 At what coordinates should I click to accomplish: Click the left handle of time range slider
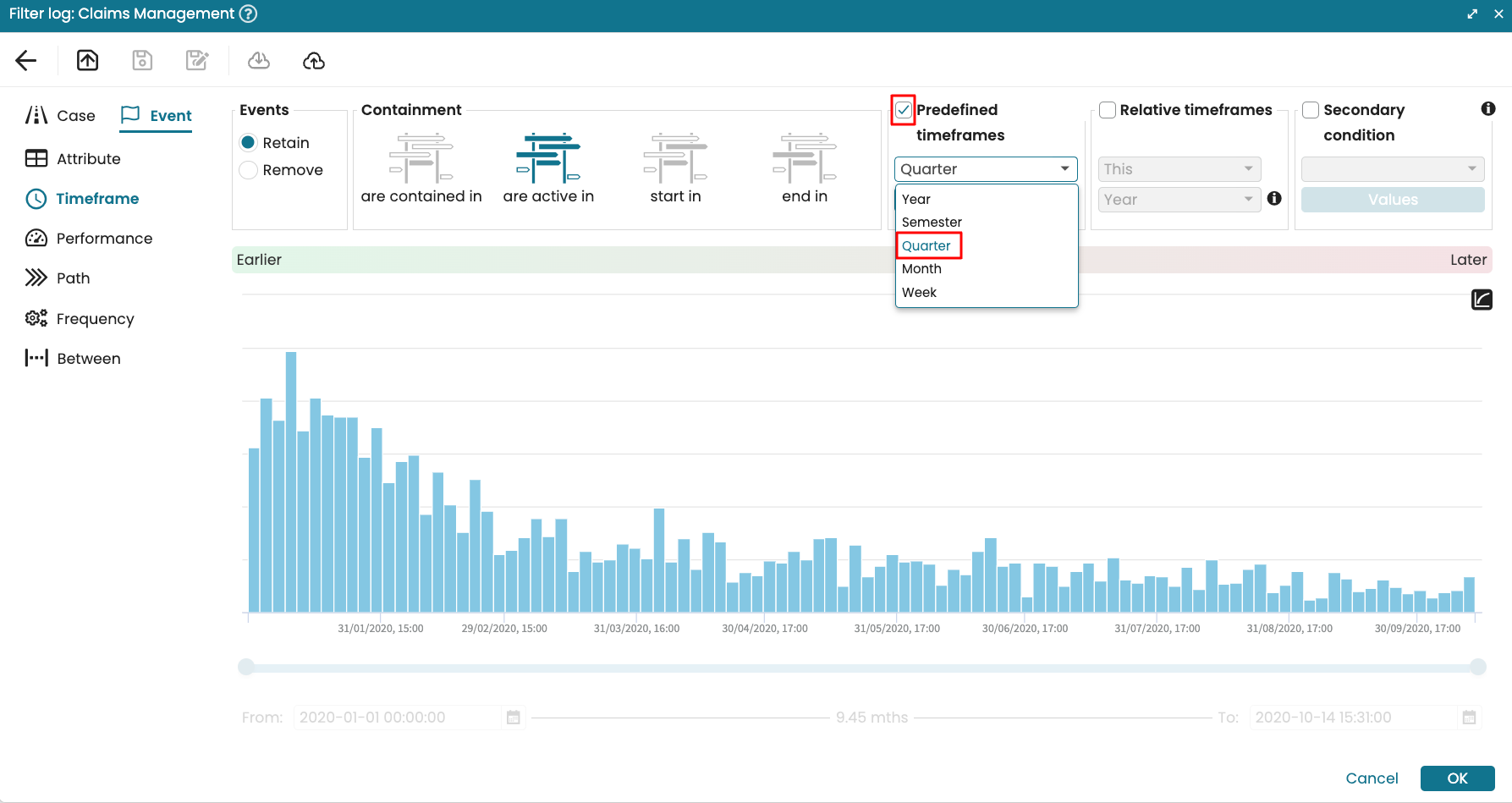click(x=246, y=667)
